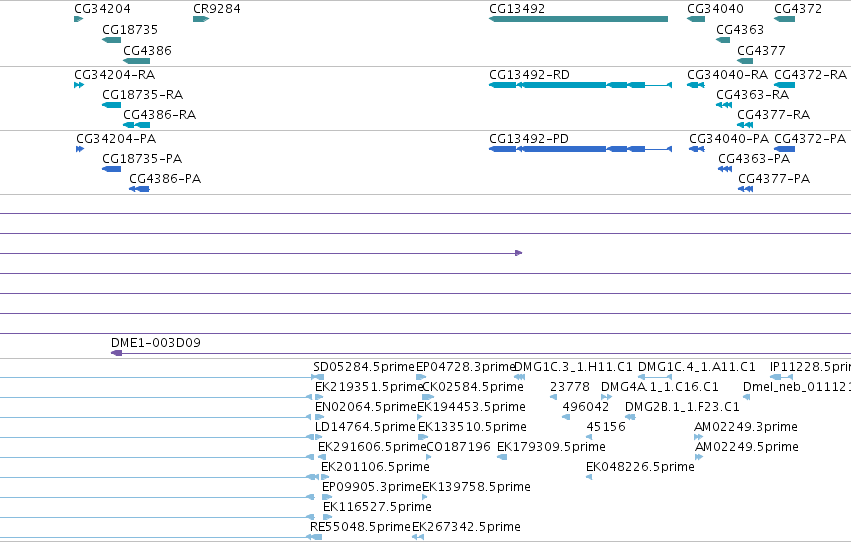
Task: Select the CG18735-RA transcript glyph
Action: point(111,105)
